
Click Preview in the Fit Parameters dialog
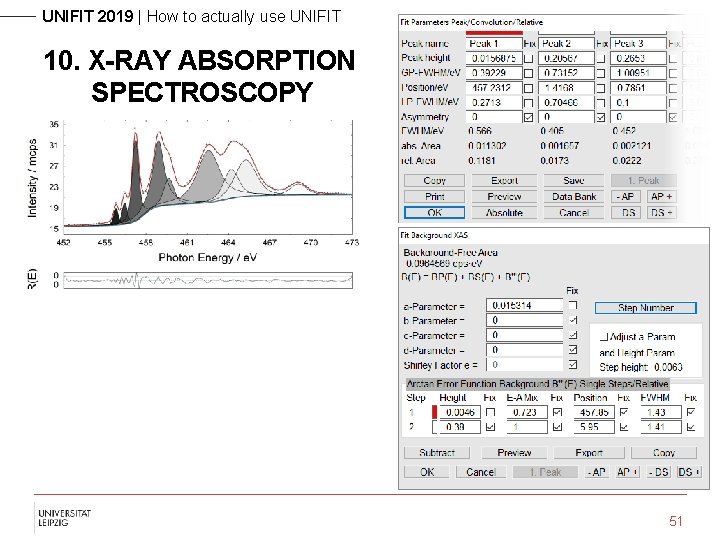tap(504, 197)
